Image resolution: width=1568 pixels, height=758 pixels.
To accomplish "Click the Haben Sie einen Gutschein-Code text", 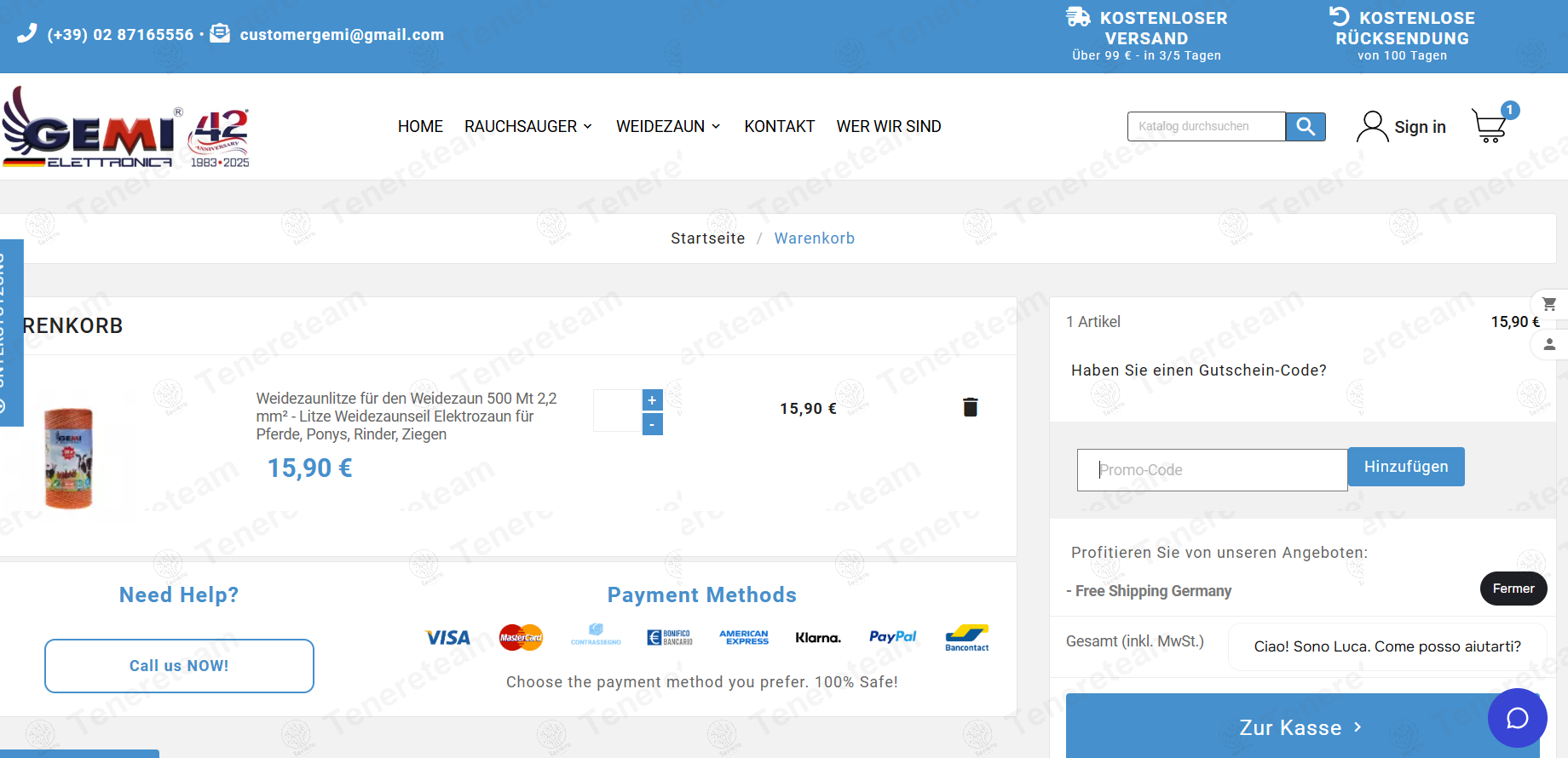I will pyautogui.click(x=1198, y=370).
